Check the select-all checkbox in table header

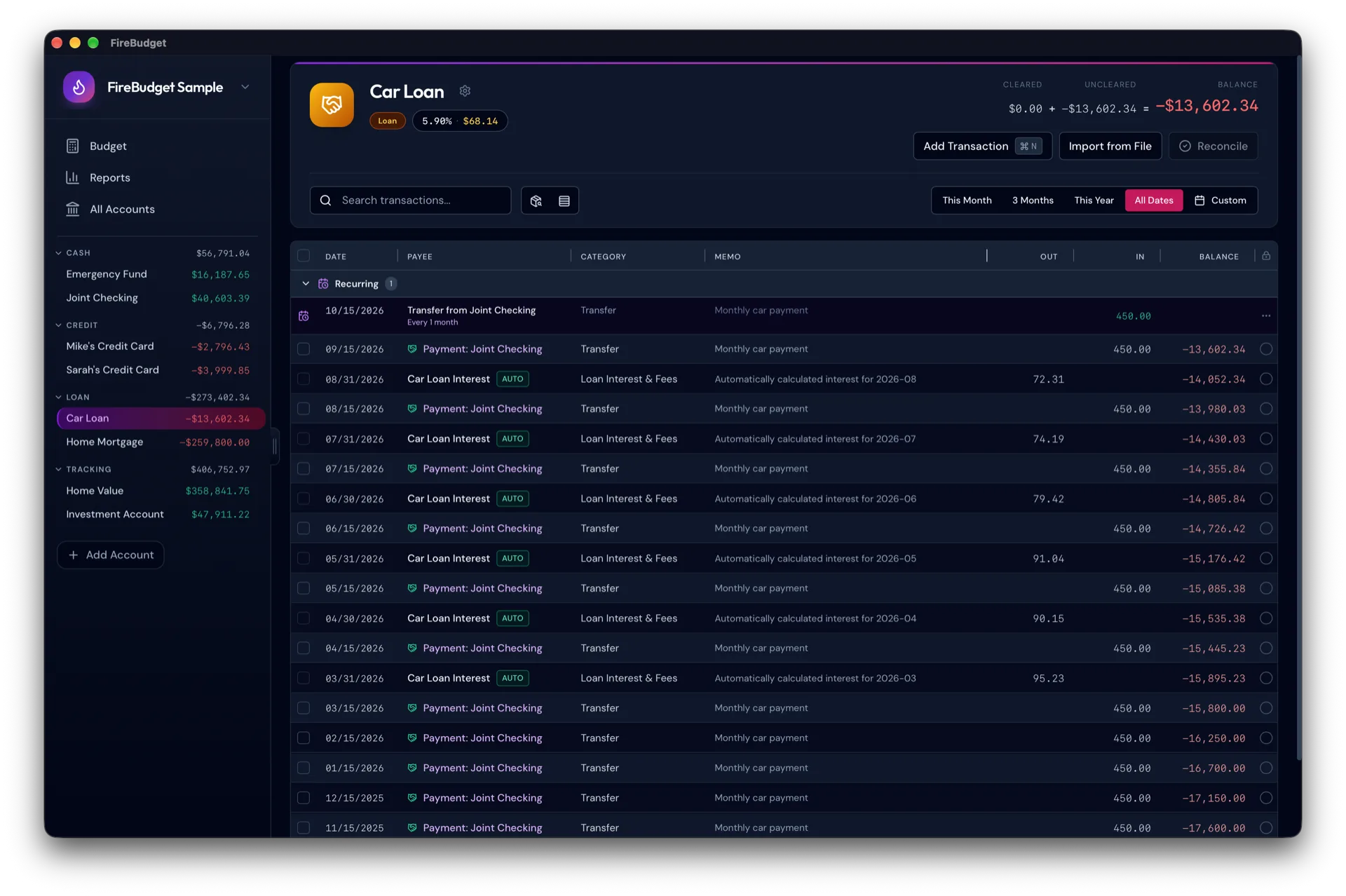click(304, 256)
